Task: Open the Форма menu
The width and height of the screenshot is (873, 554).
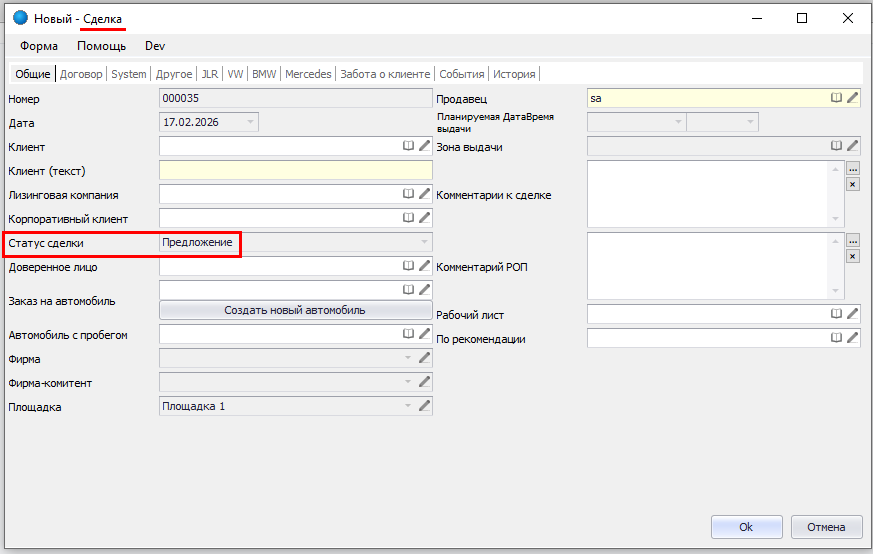Action: coord(39,46)
